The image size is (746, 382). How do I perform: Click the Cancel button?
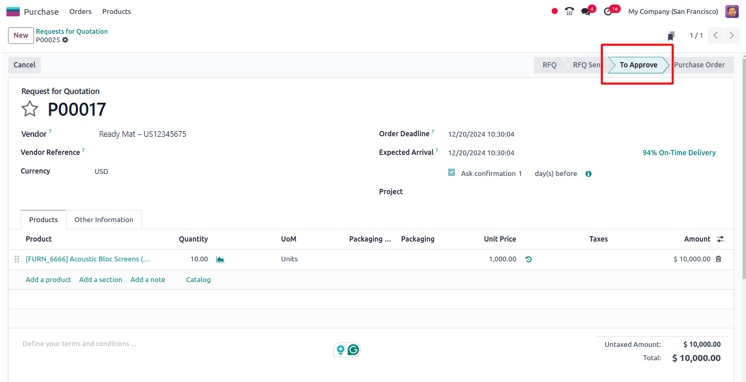coord(24,65)
